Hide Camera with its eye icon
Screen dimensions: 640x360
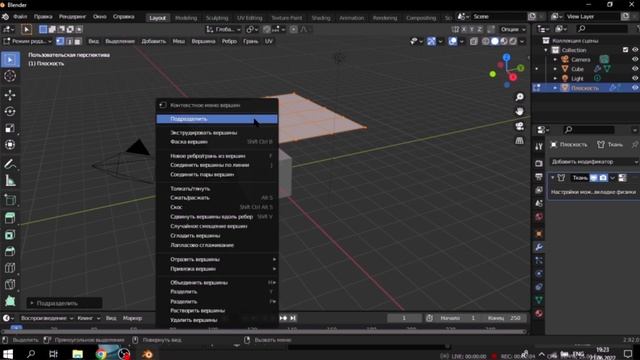pos(635,60)
